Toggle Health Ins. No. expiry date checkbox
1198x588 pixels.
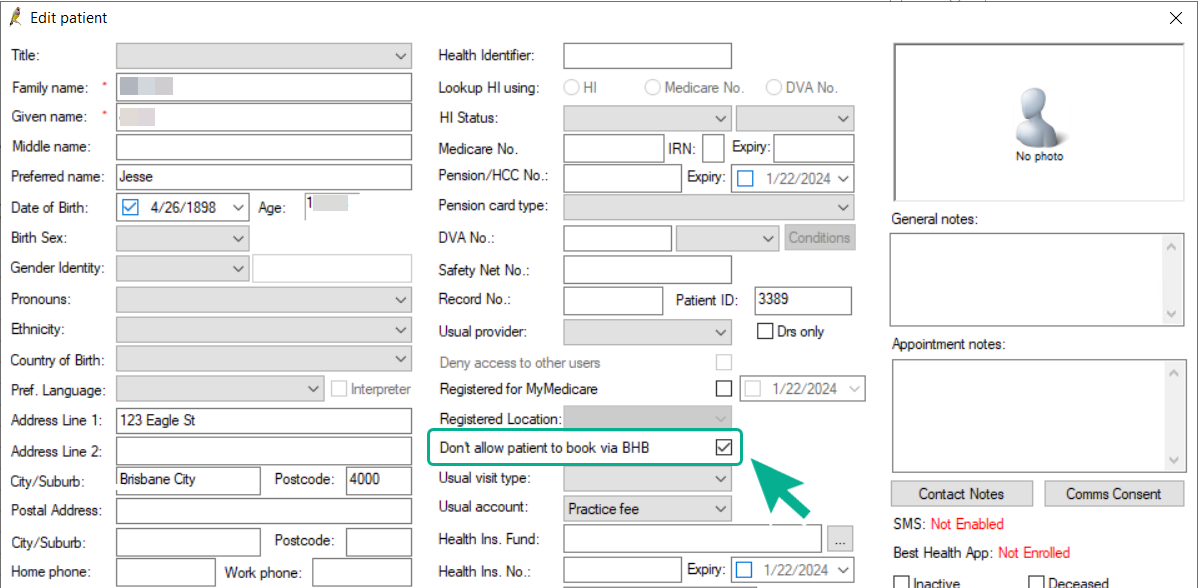click(746, 570)
